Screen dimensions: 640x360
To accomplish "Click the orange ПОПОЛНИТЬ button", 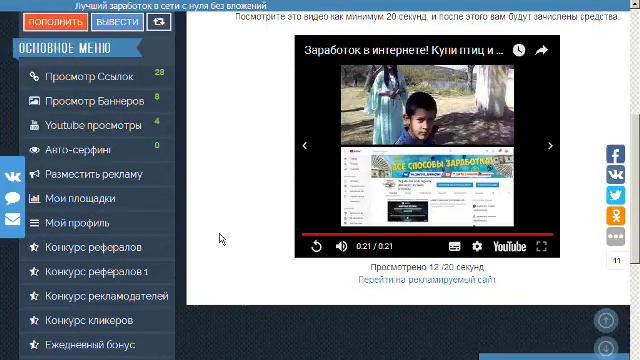I will 56,22.
